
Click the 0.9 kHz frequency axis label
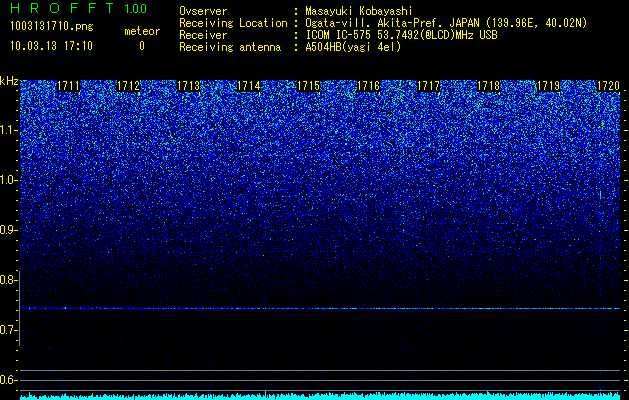pos(8,230)
